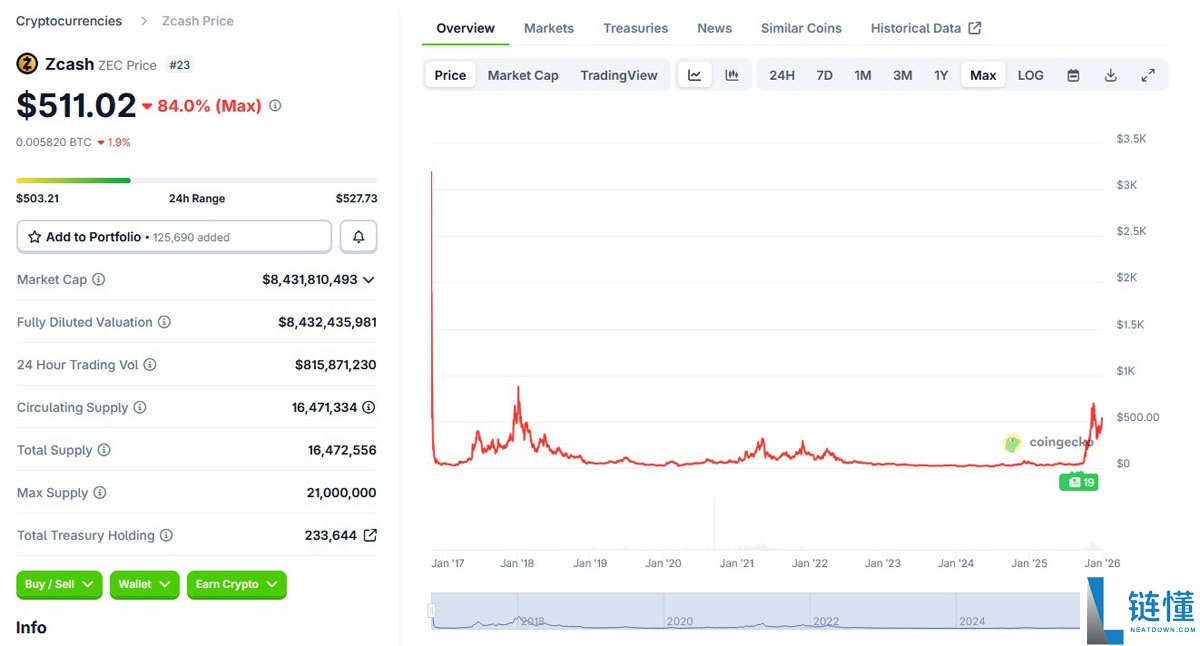Click the Total Supply info icon

104,450
